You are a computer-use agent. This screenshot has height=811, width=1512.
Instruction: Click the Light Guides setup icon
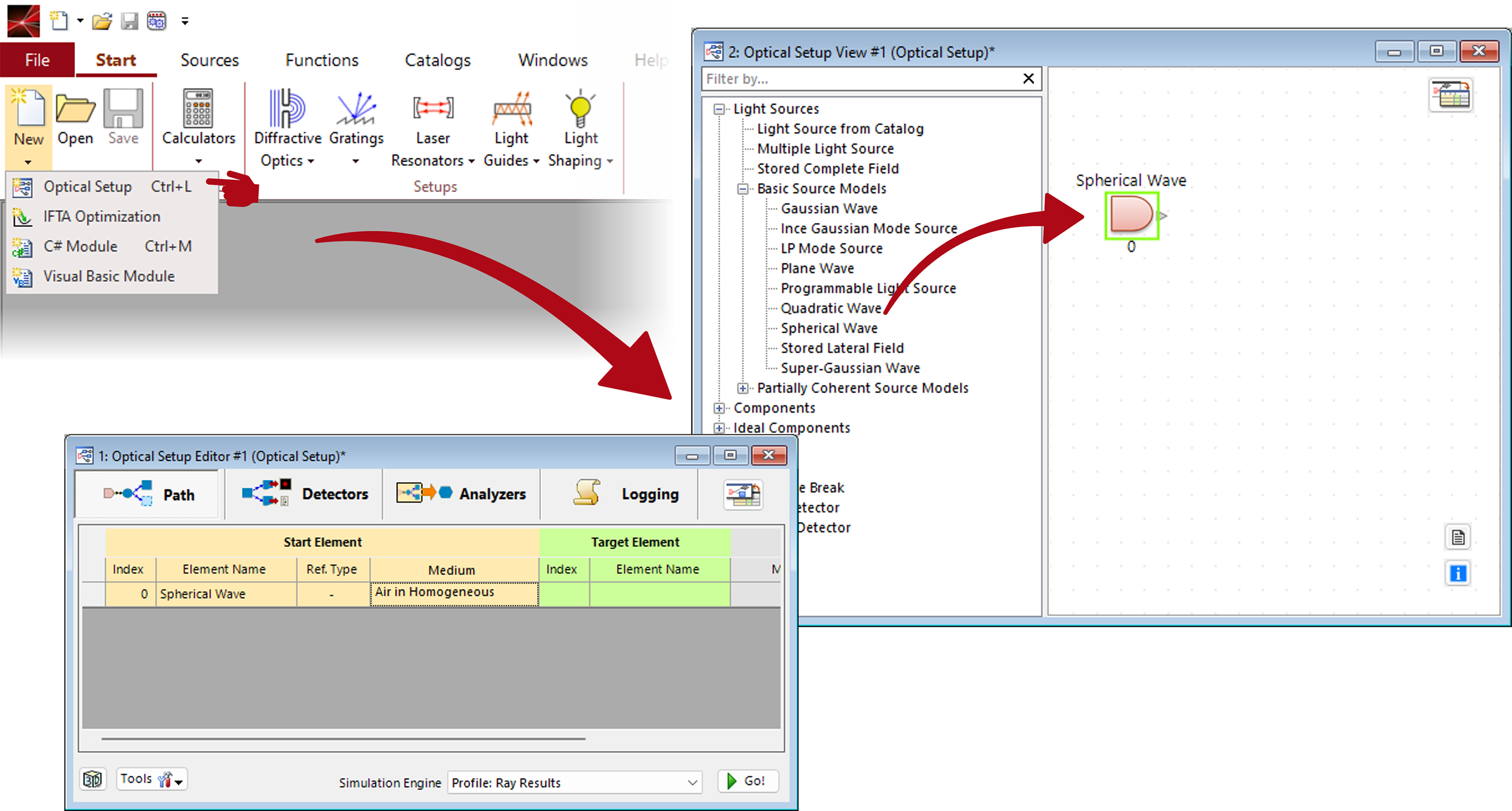[512, 108]
